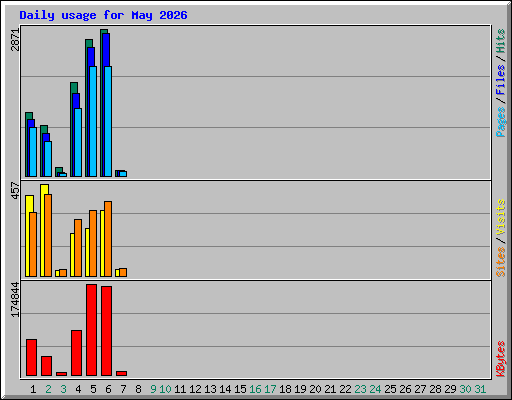The width and height of the screenshot is (512, 400).
Task: Click the green day 23 axis label
Action: click(360, 389)
